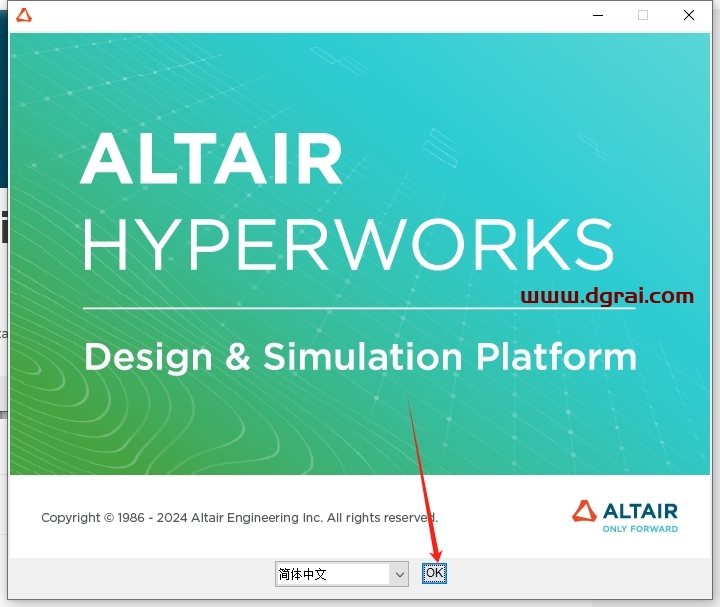Click the Design & Simulation Platform text

tap(360, 357)
